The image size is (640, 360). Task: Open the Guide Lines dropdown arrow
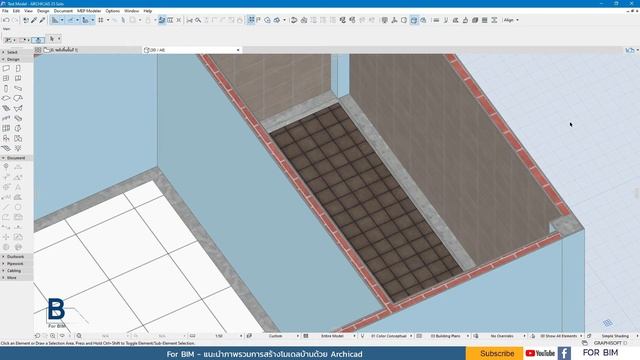[x=62, y=20]
